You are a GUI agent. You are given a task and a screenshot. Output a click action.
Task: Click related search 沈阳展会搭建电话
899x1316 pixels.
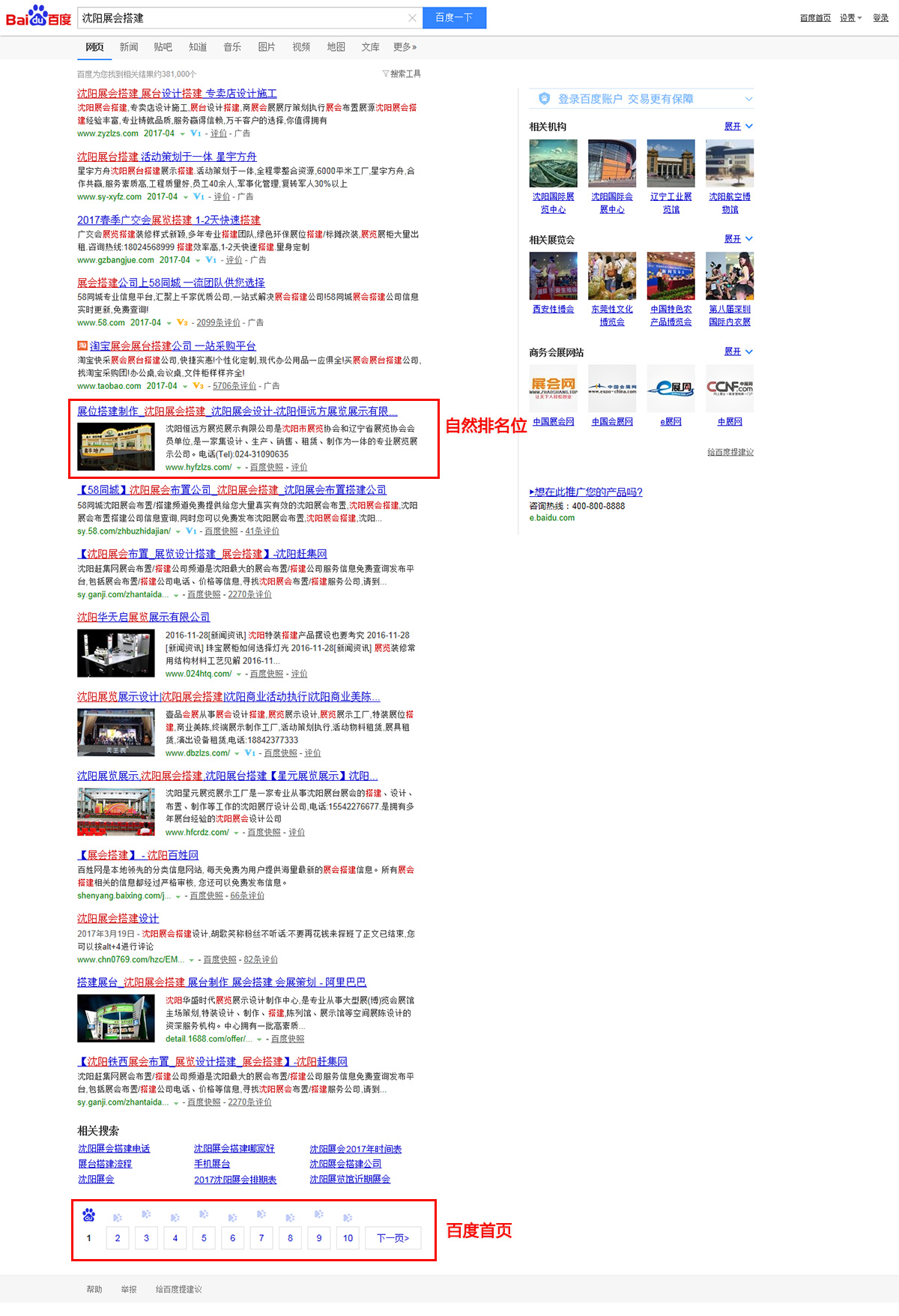pyautogui.click(x=114, y=1149)
